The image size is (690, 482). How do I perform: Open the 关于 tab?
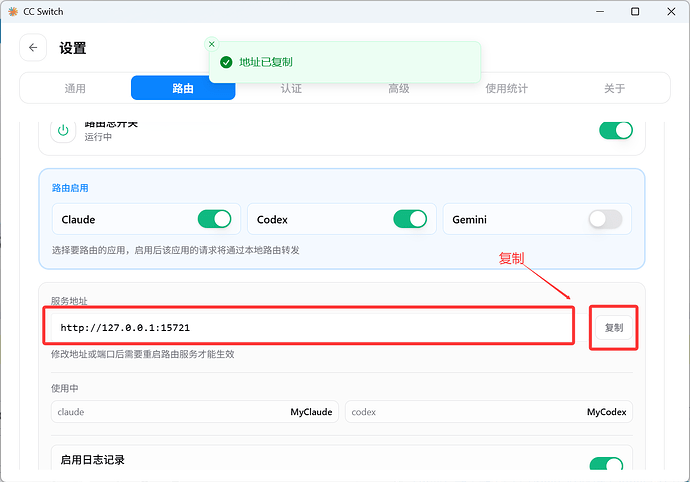(614, 88)
